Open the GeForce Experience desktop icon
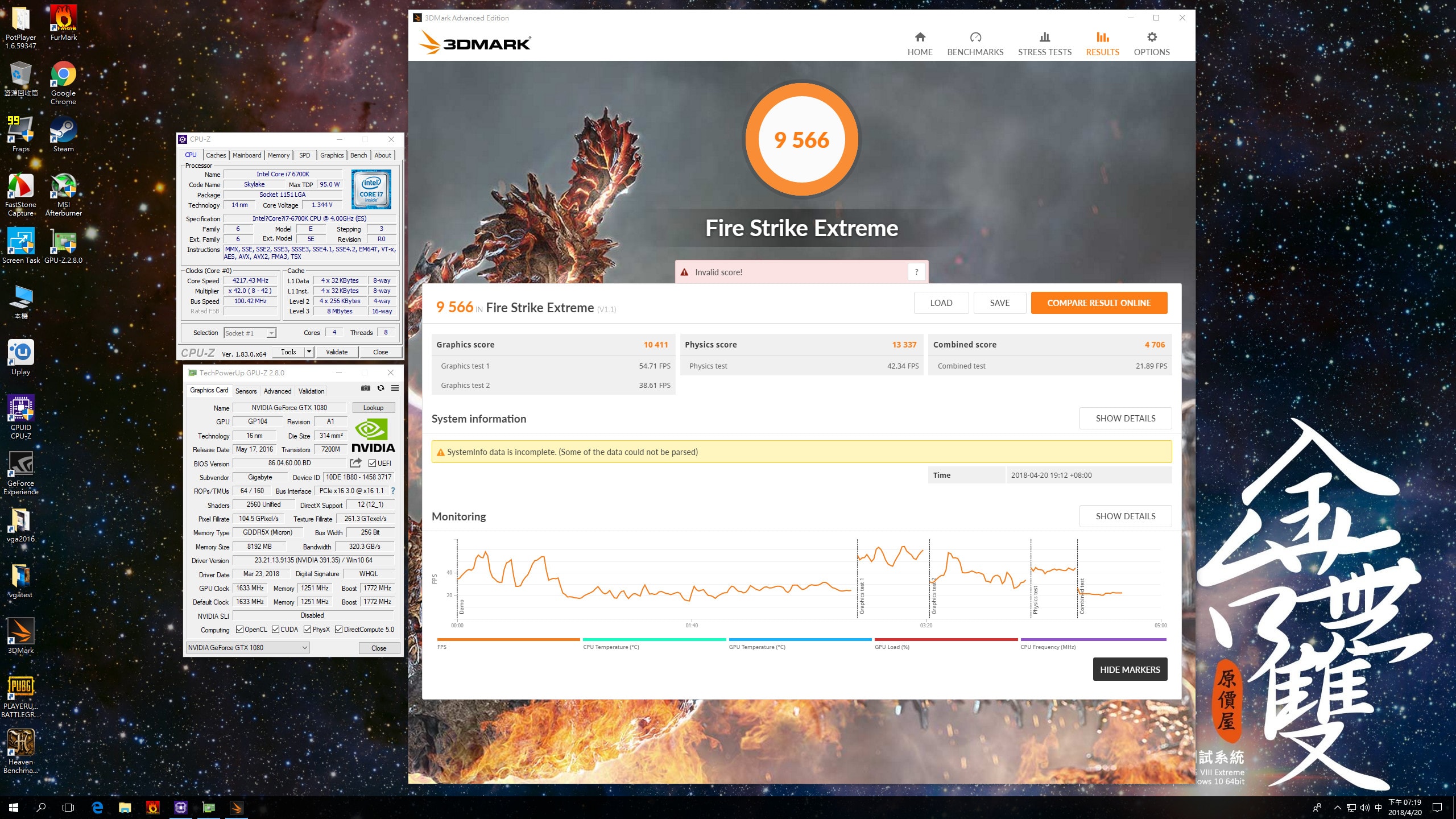Image resolution: width=1456 pixels, height=819 pixels. click(21, 473)
